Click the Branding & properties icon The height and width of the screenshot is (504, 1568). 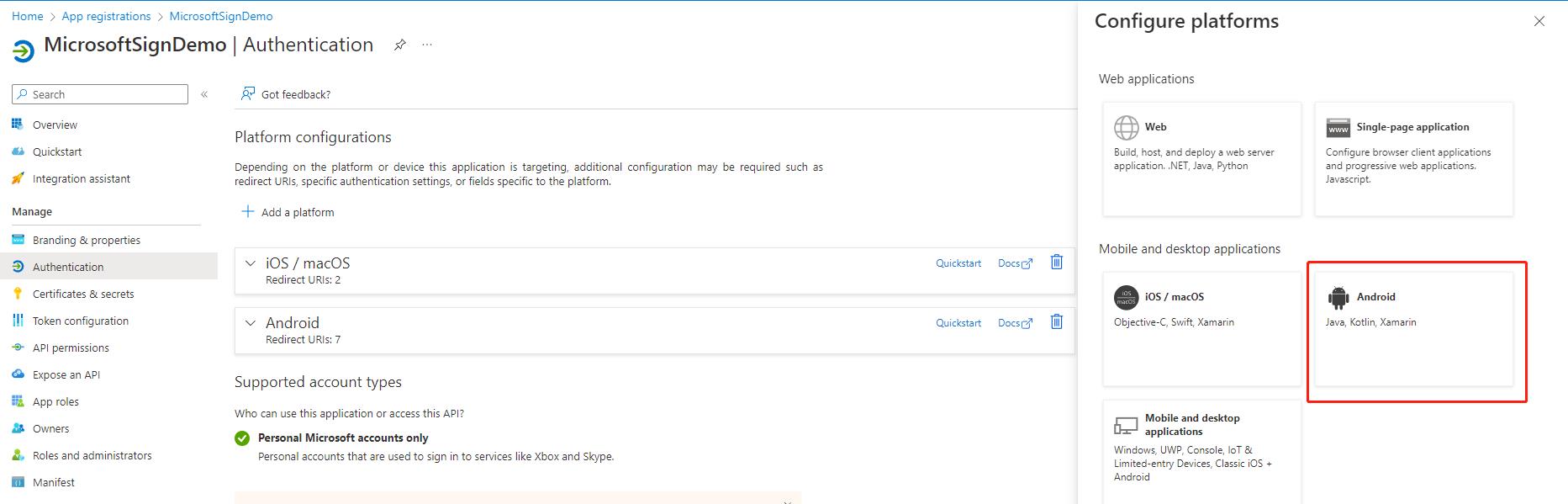click(x=18, y=240)
